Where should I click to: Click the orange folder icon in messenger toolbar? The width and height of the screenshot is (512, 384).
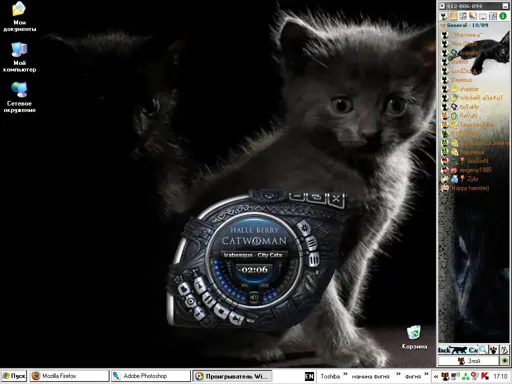click(453, 16)
